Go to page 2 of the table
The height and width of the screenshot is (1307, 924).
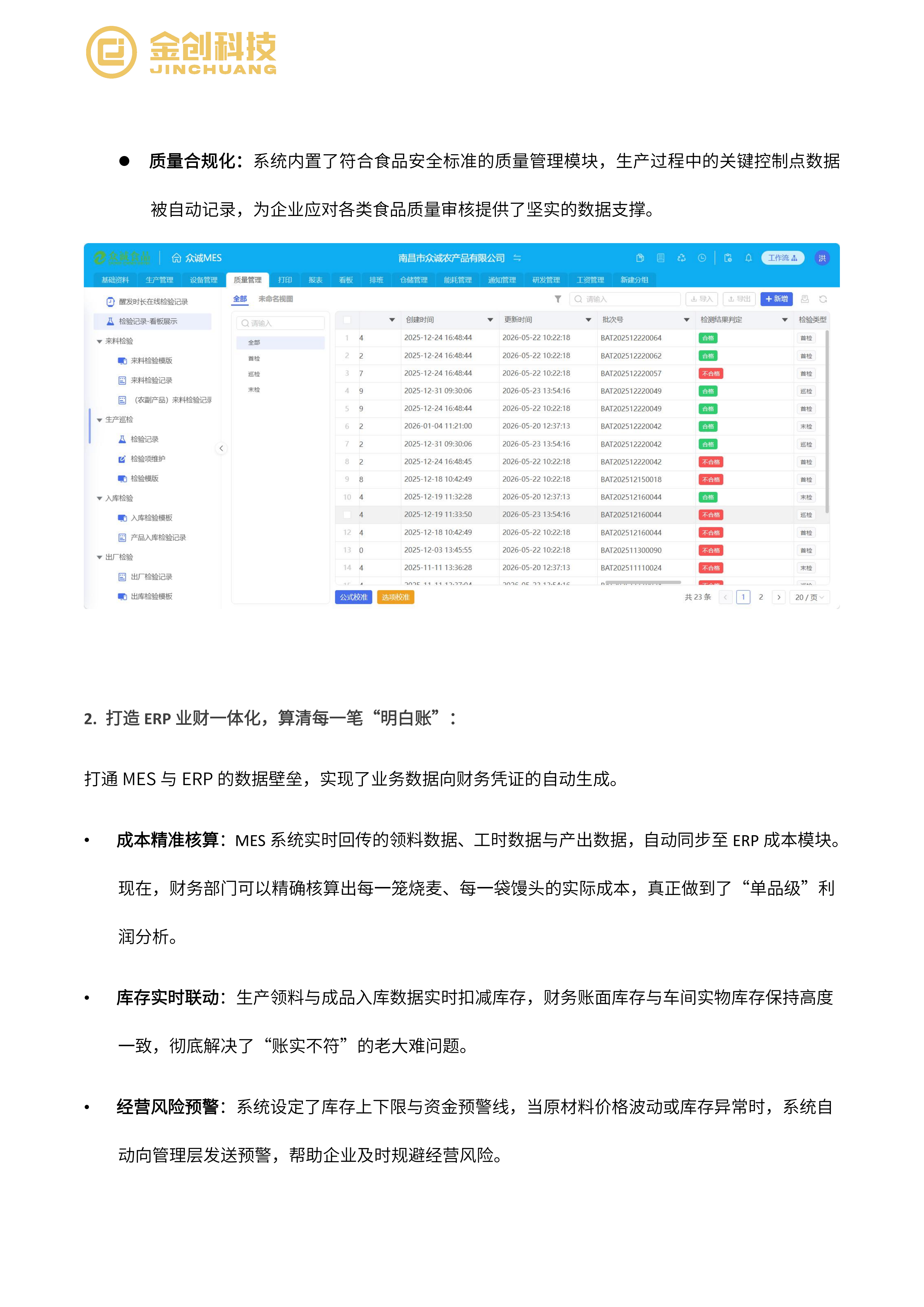[x=761, y=597]
